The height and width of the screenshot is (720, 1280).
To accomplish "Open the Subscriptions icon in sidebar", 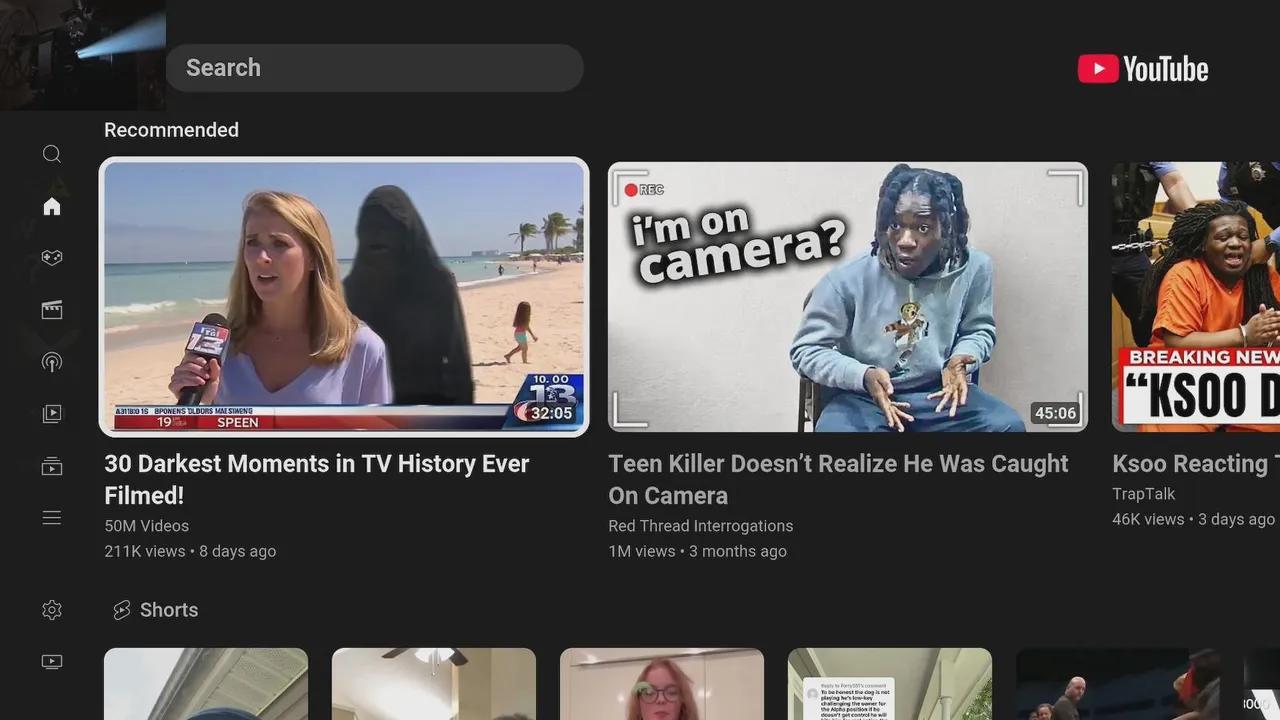I will click(x=52, y=466).
